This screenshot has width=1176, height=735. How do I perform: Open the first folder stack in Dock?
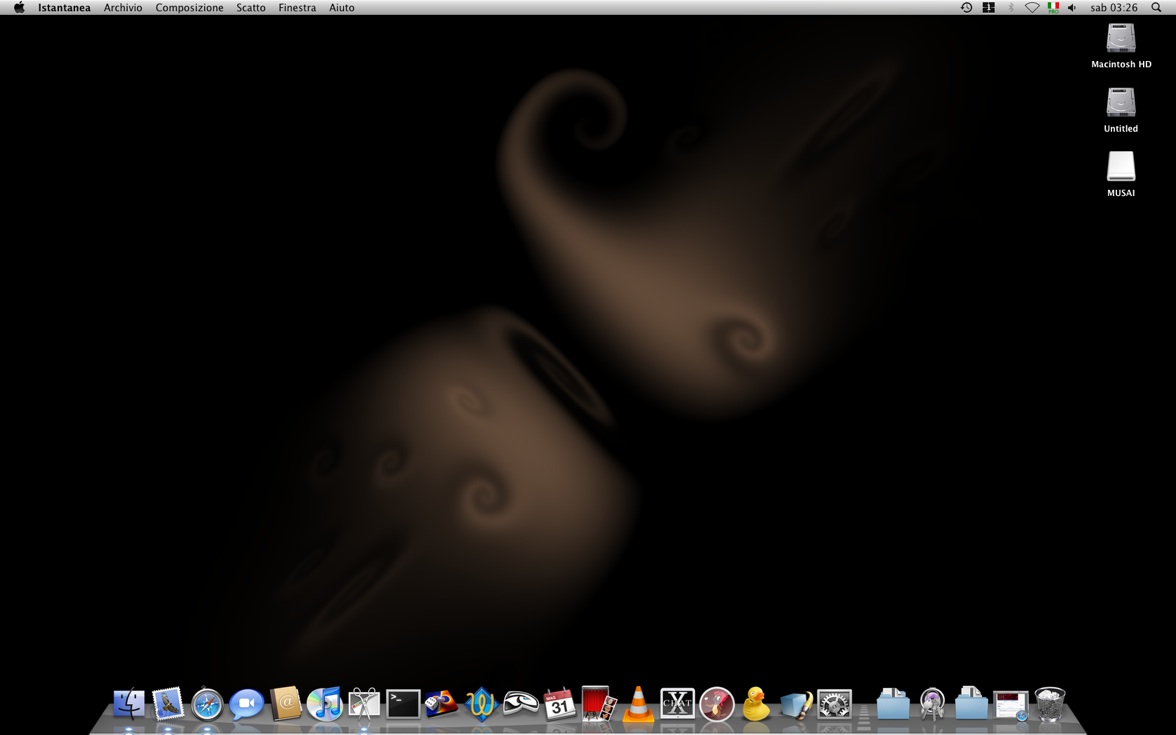[x=893, y=704]
